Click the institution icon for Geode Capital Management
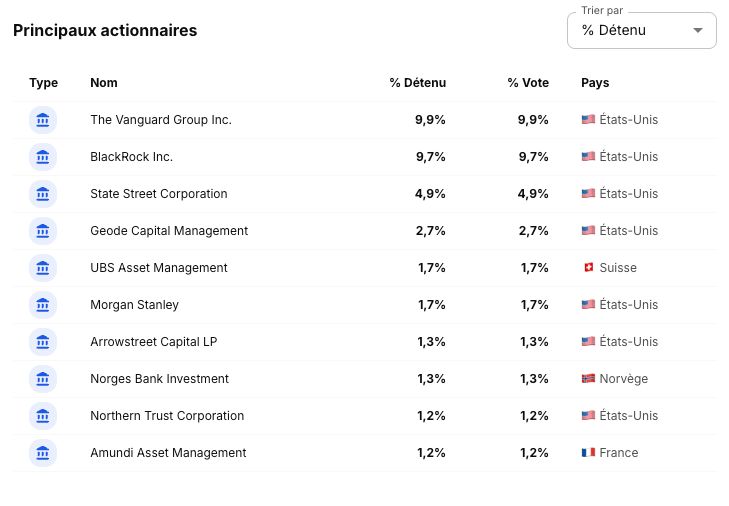Viewport: 729px width, 506px height. (43, 231)
